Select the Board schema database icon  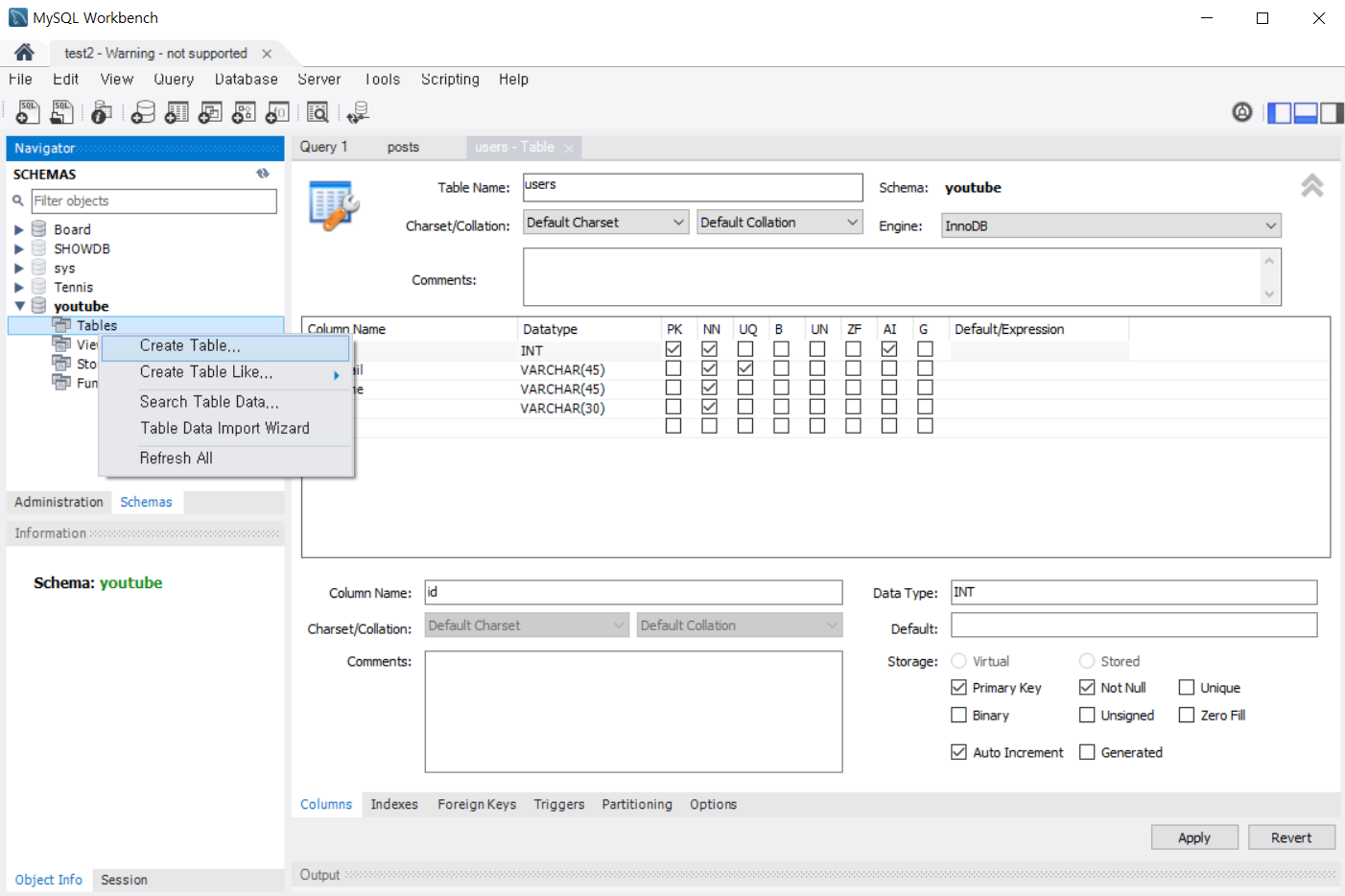point(39,228)
